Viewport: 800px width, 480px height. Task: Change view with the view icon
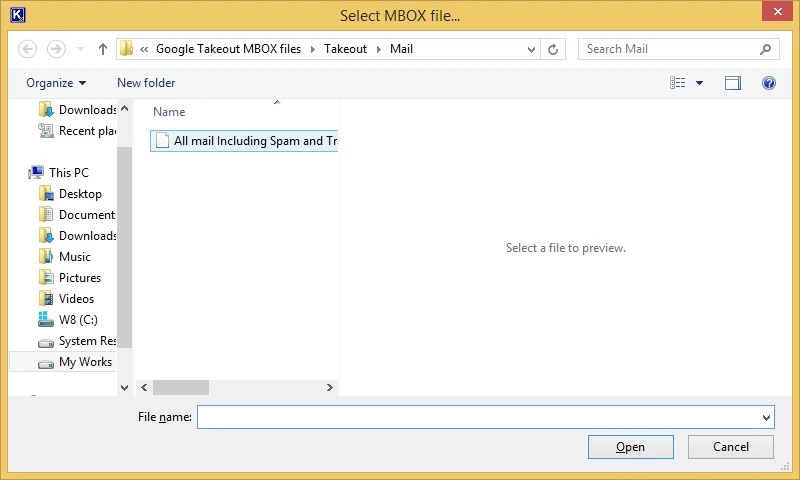pyautogui.click(x=678, y=83)
